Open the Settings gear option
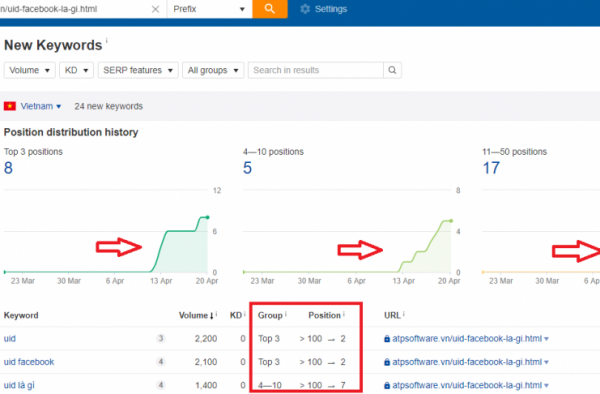This screenshot has width=600, height=394. point(324,9)
